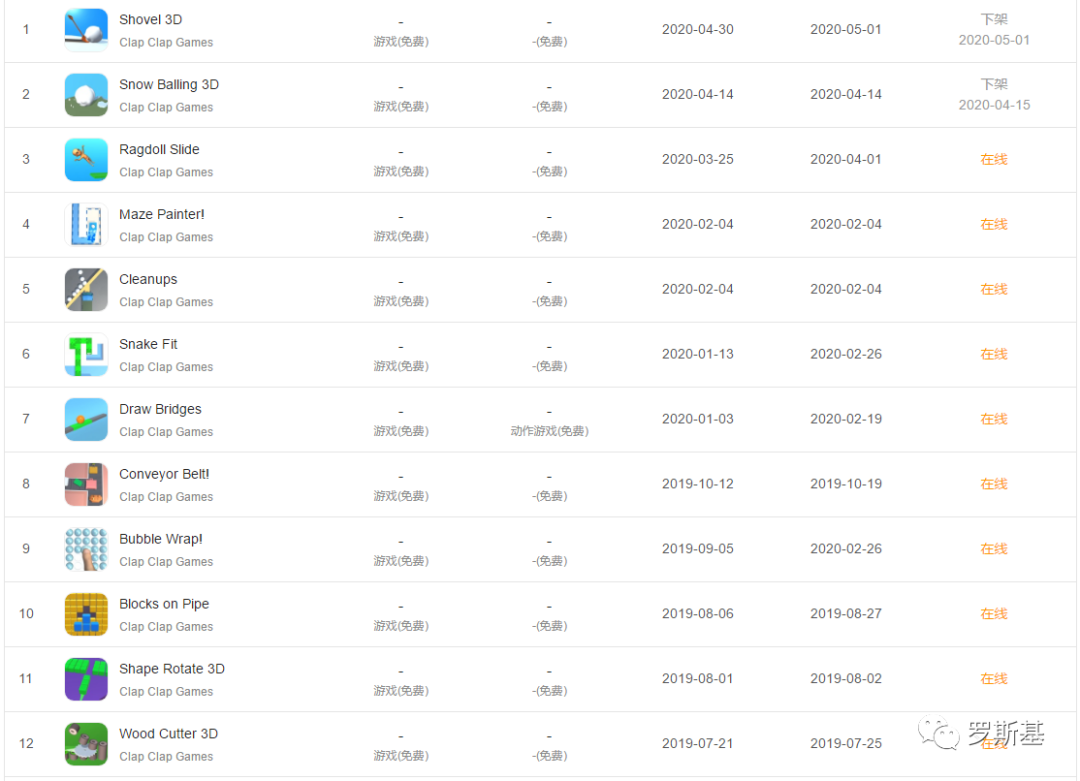
Task: Click Clap Clap Games under Cleanups
Action: pos(166,302)
